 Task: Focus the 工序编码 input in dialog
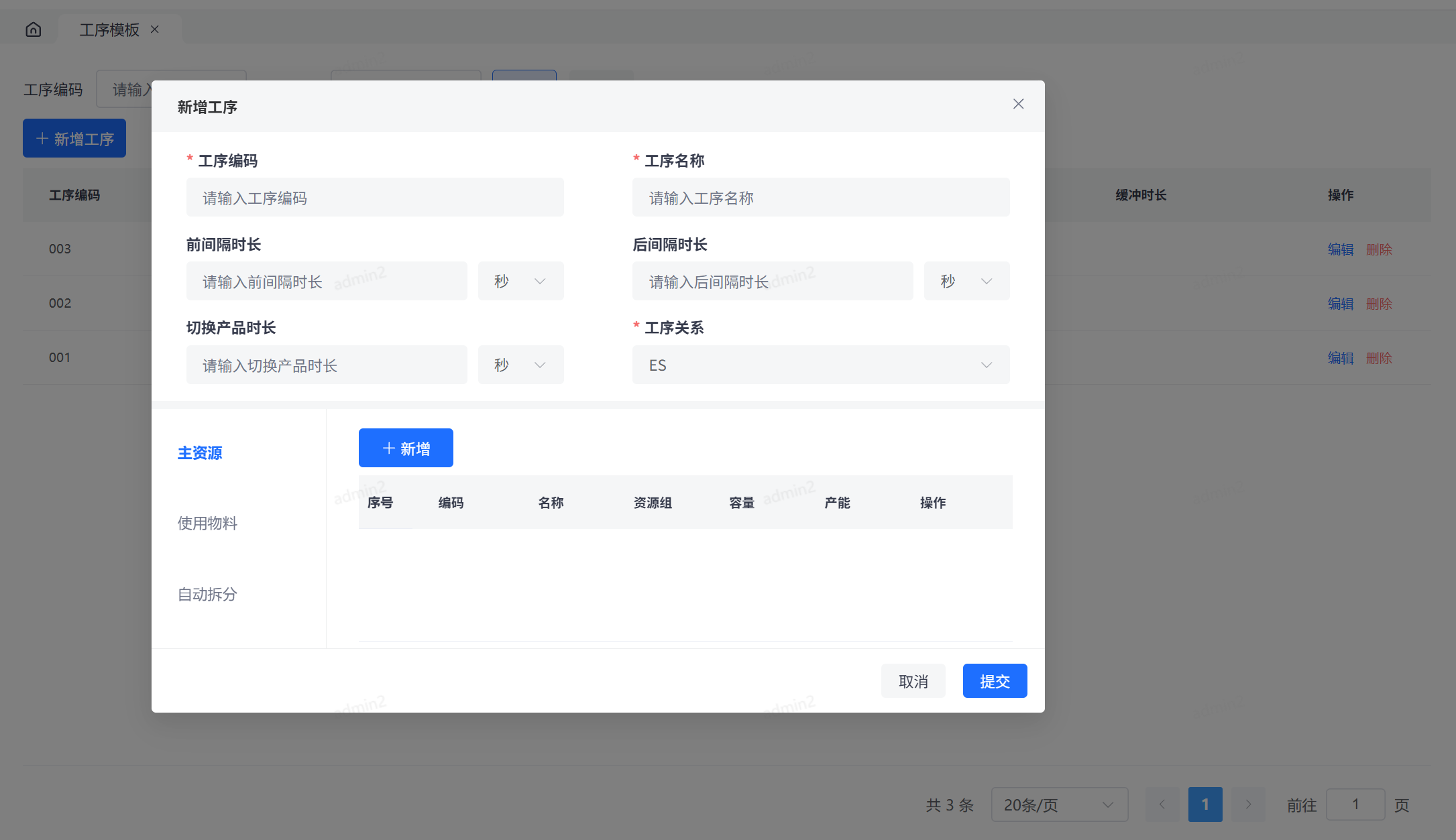[x=375, y=198]
